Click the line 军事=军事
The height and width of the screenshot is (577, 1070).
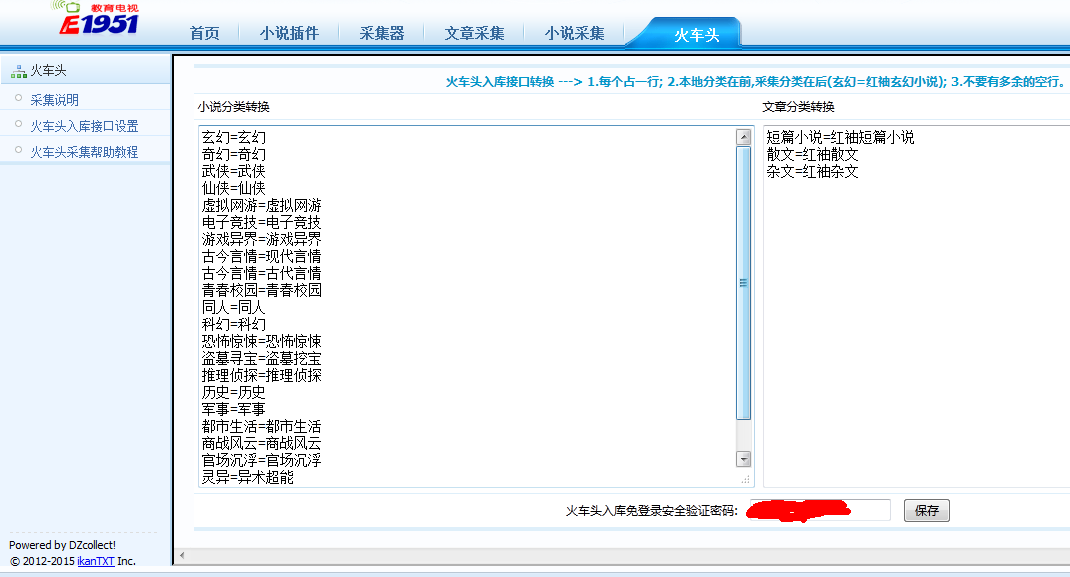[233, 410]
